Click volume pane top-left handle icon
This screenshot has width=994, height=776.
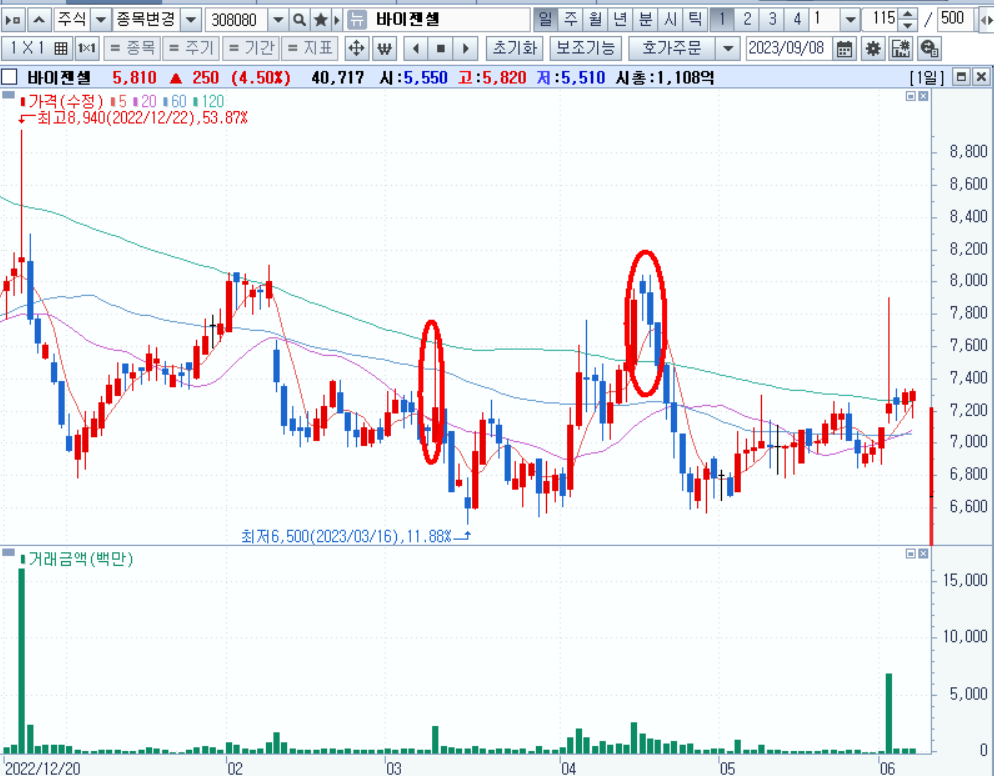pyautogui.click(x=8, y=553)
